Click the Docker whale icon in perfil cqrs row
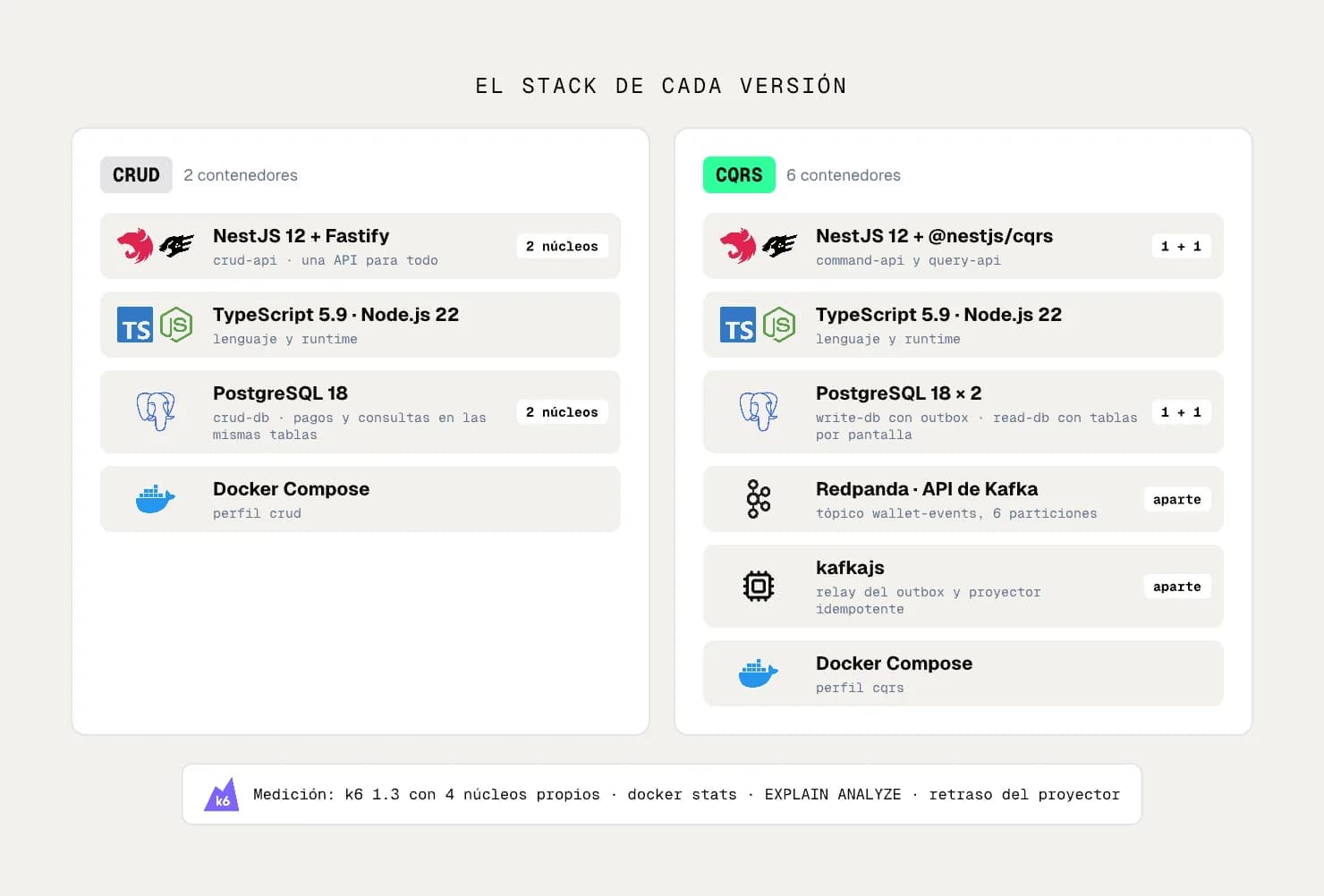The width and height of the screenshot is (1324, 896). tap(759, 673)
